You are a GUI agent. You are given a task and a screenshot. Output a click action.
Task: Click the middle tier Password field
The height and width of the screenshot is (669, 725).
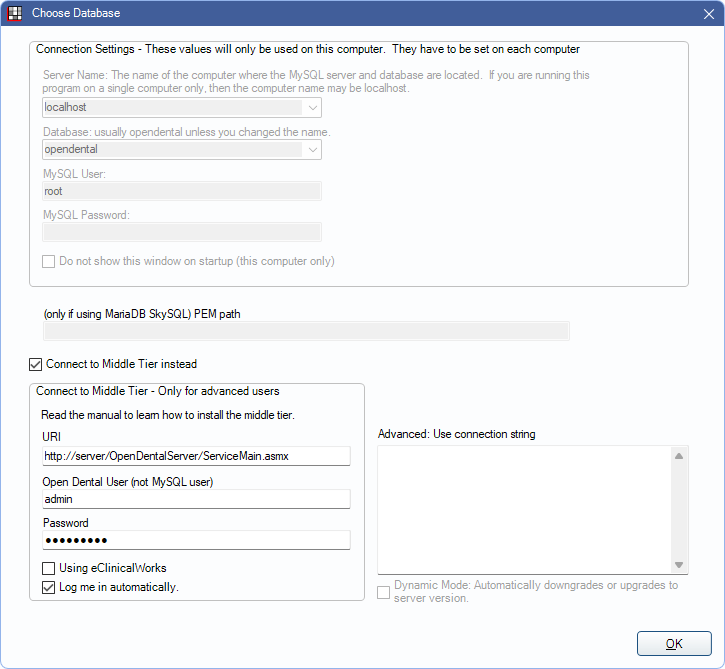click(x=196, y=540)
